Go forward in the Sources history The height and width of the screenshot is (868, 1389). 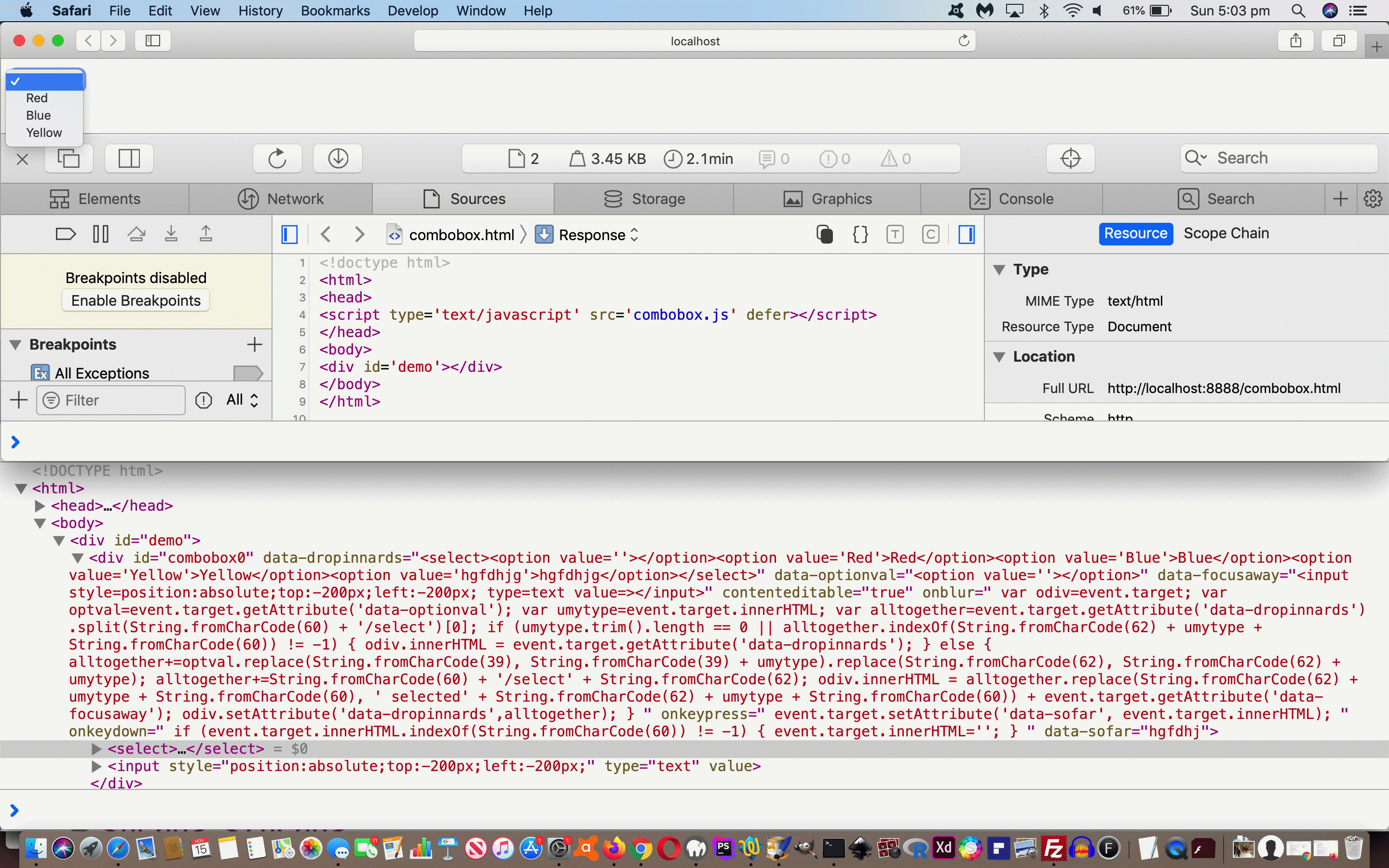[x=359, y=234]
